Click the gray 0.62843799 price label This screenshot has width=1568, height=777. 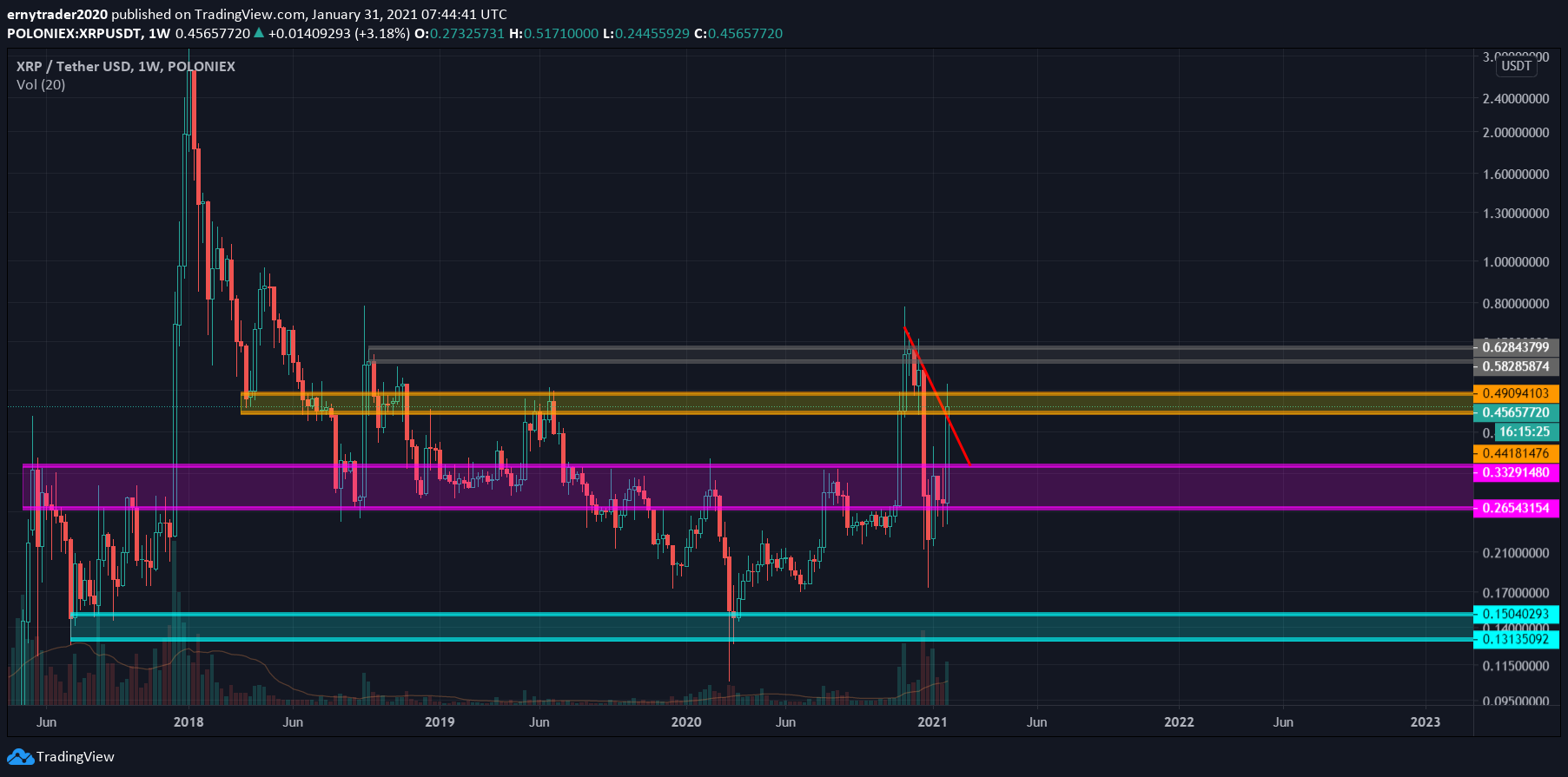[x=1515, y=347]
